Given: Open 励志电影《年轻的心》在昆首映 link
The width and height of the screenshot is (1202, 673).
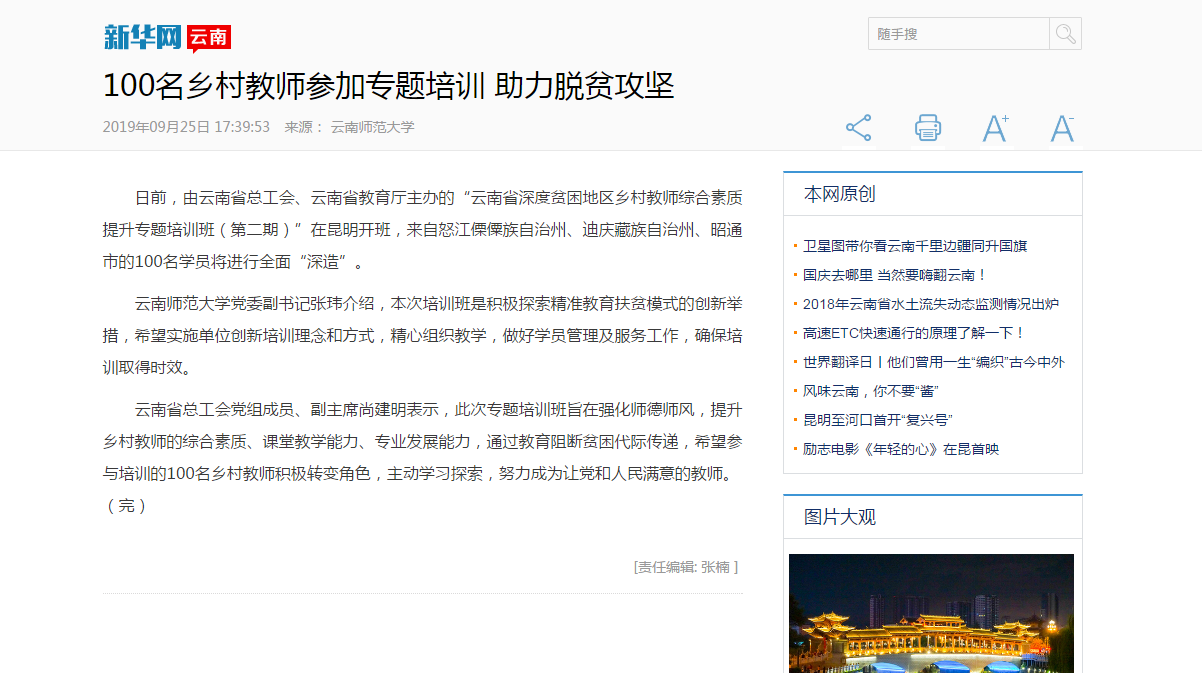Looking at the screenshot, I should click(x=900, y=449).
